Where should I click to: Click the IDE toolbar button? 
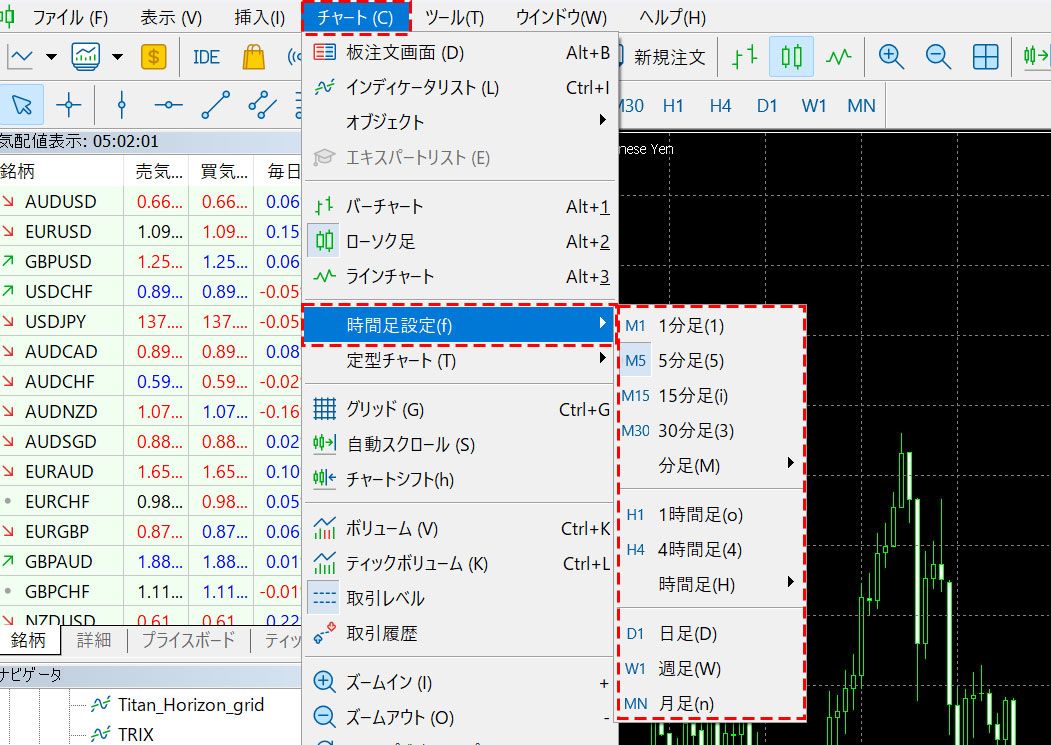point(206,57)
